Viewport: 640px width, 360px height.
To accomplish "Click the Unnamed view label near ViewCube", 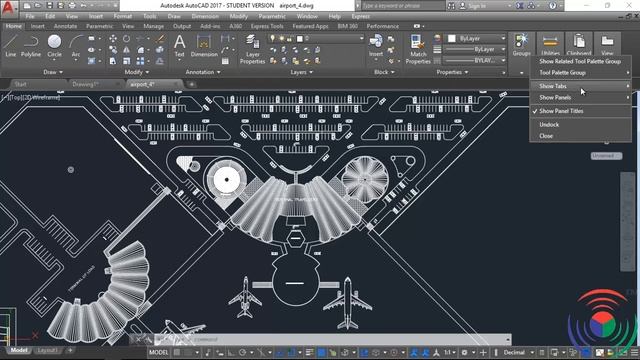I will pyautogui.click(x=606, y=156).
